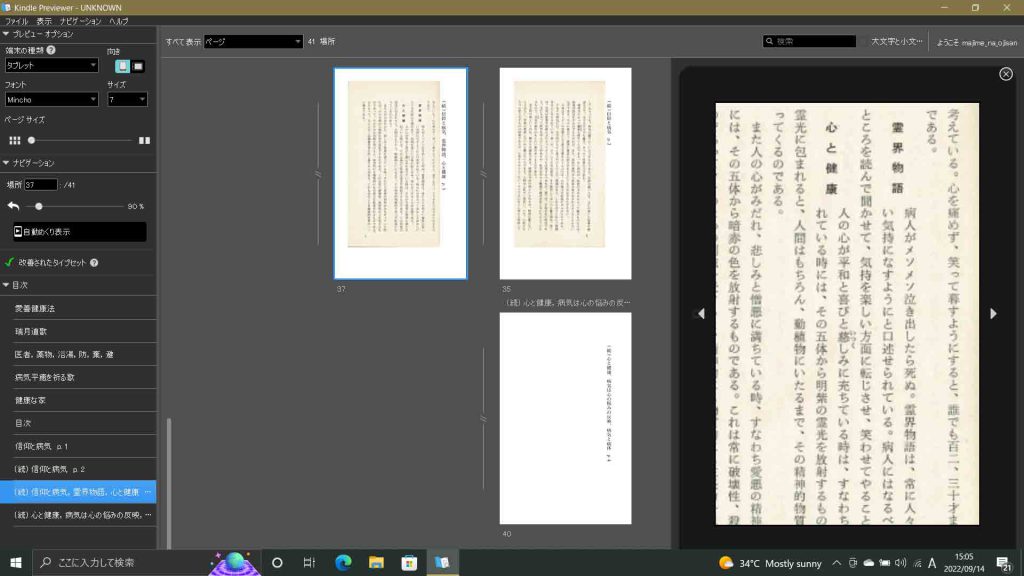Screen dimensions: 1024x576
Task: Select the page 37 thumbnail
Action: coord(400,174)
